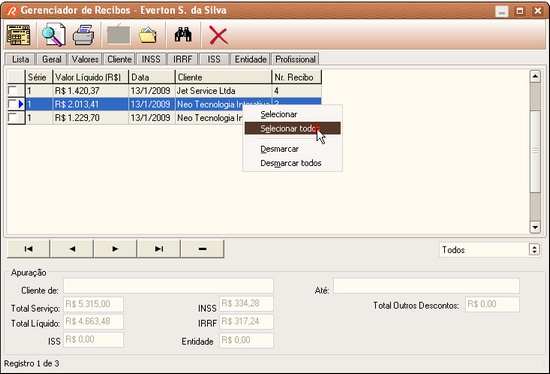
Task: Click the gray disabled folder toolbar icon
Action: click(119, 35)
